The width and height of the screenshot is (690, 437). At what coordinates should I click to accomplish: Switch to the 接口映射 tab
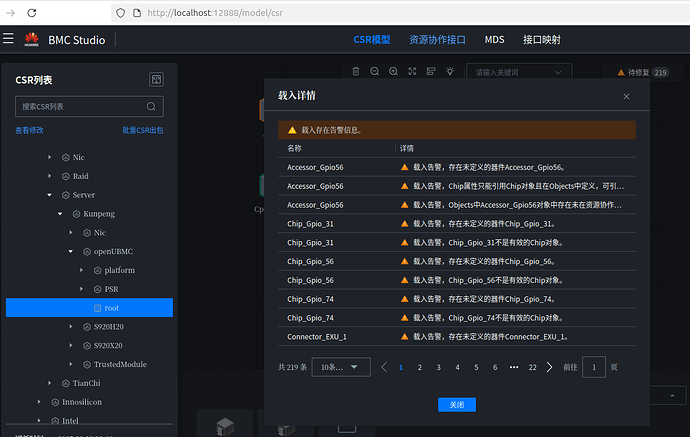point(541,40)
